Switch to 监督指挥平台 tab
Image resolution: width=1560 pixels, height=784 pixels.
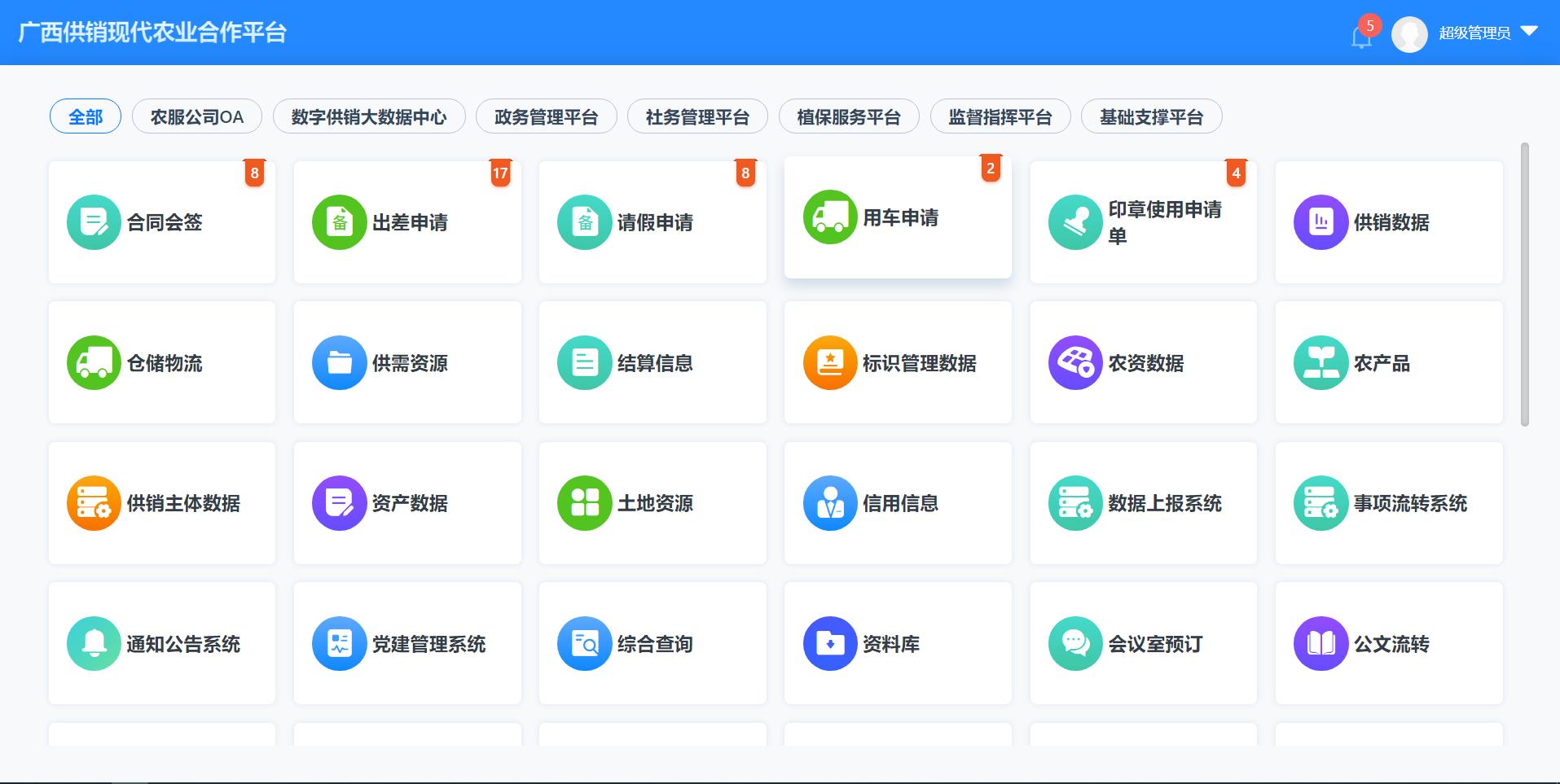(1000, 116)
